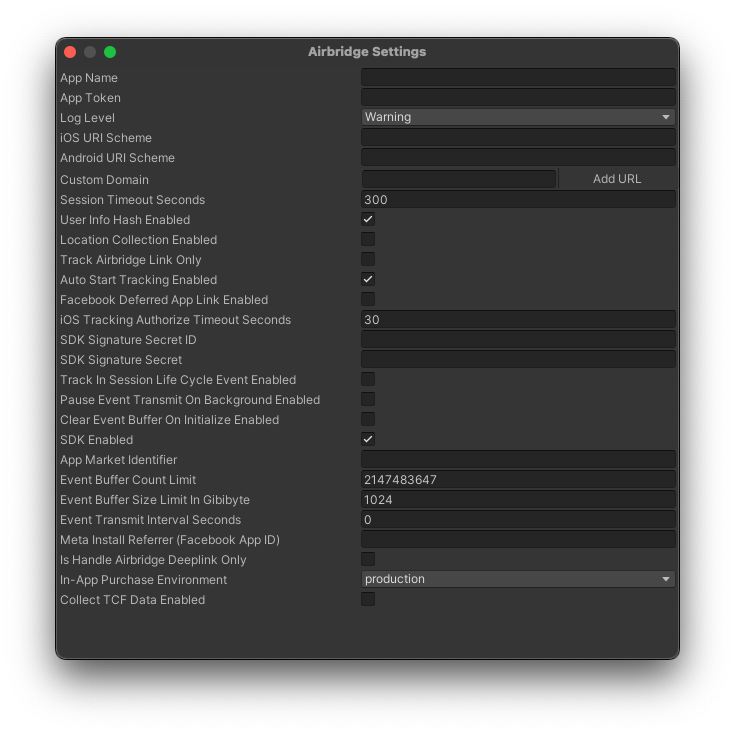Edit Event Buffer Size Limit In Gibibyte
Viewport: 735px width, 733px height.
[518, 500]
